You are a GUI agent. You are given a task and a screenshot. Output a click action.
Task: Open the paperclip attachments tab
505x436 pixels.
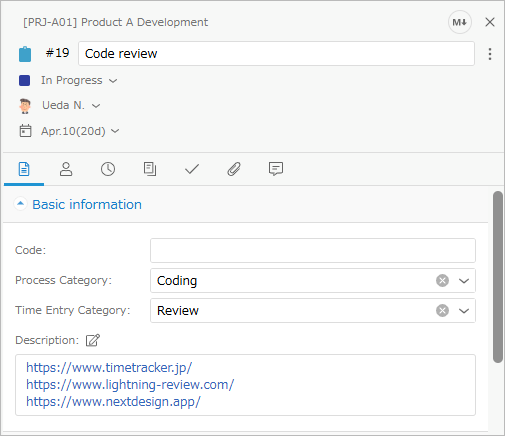pyautogui.click(x=234, y=169)
